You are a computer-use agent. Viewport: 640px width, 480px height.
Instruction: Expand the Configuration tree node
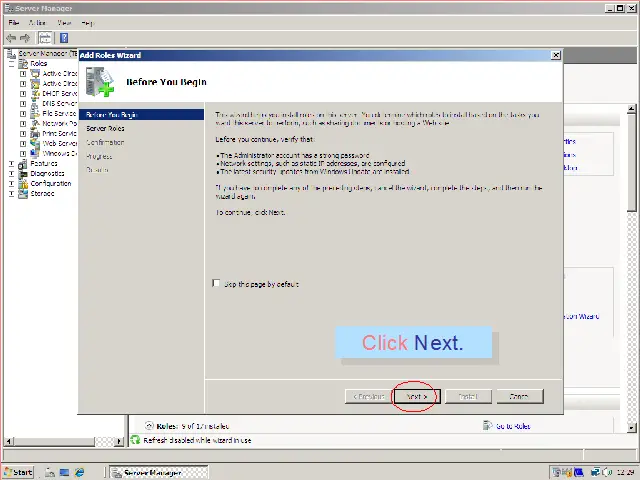11,184
